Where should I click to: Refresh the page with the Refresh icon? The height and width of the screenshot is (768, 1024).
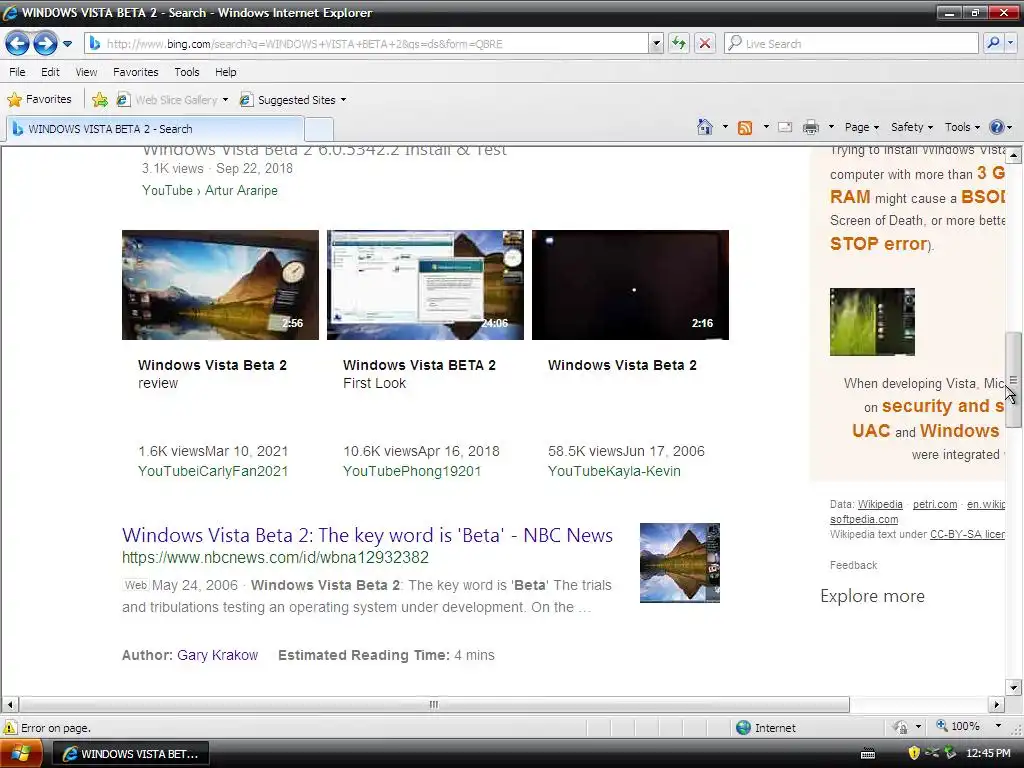click(x=679, y=44)
